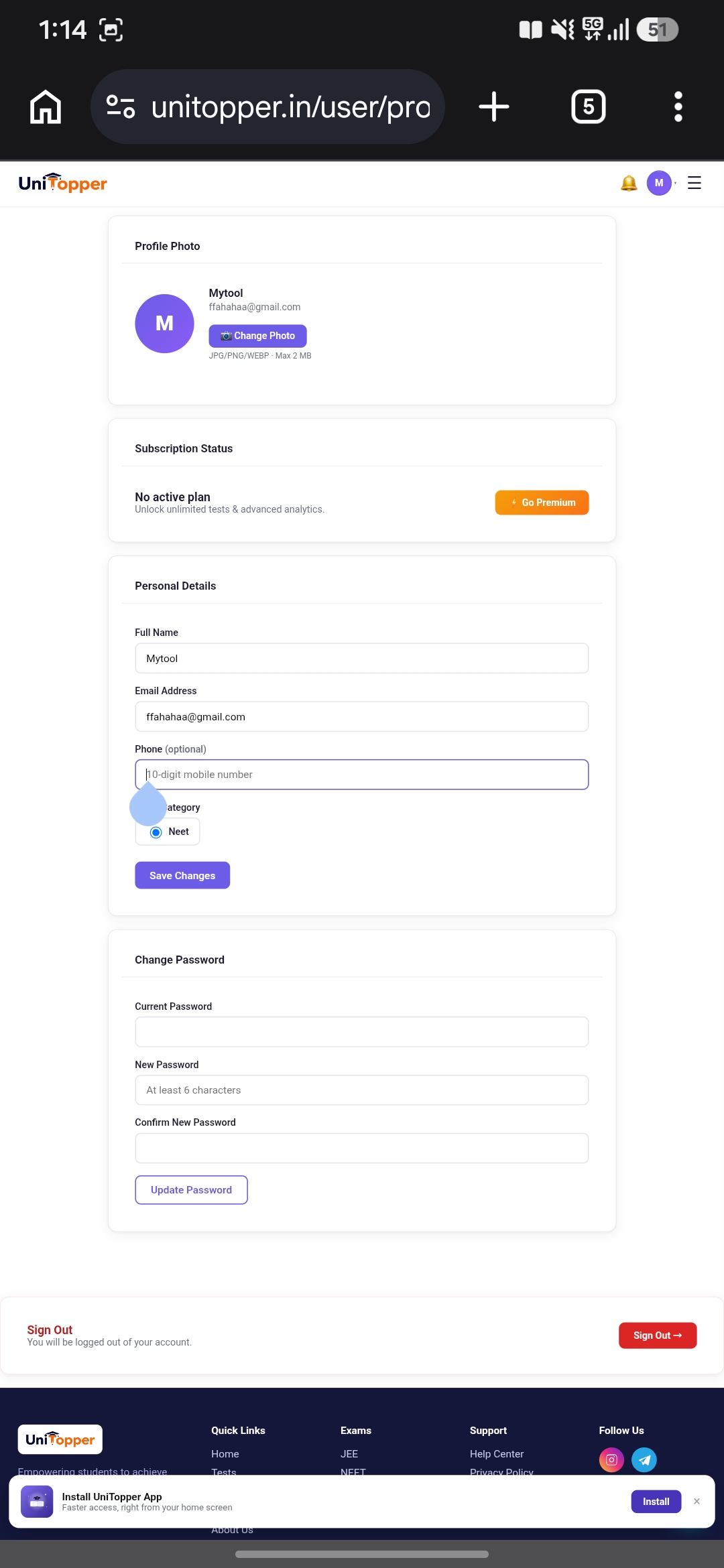Click the Current Password field
The width and height of the screenshot is (724, 1568).
pos(362,1032)
